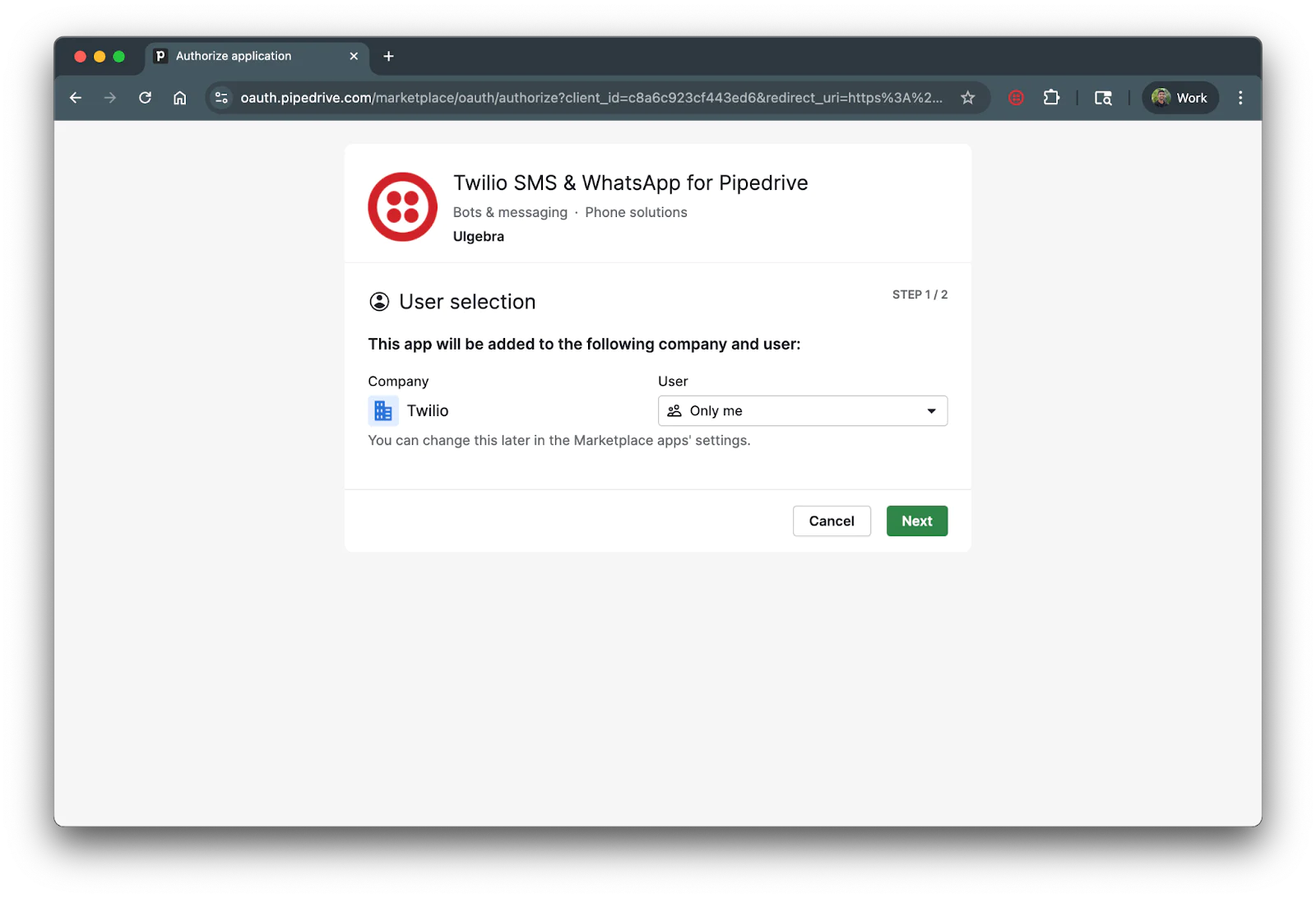Image resolution: width=1316 pixels, height=898 pixels.
Task: Click the browser Home icon
Action: coord(180,97)
